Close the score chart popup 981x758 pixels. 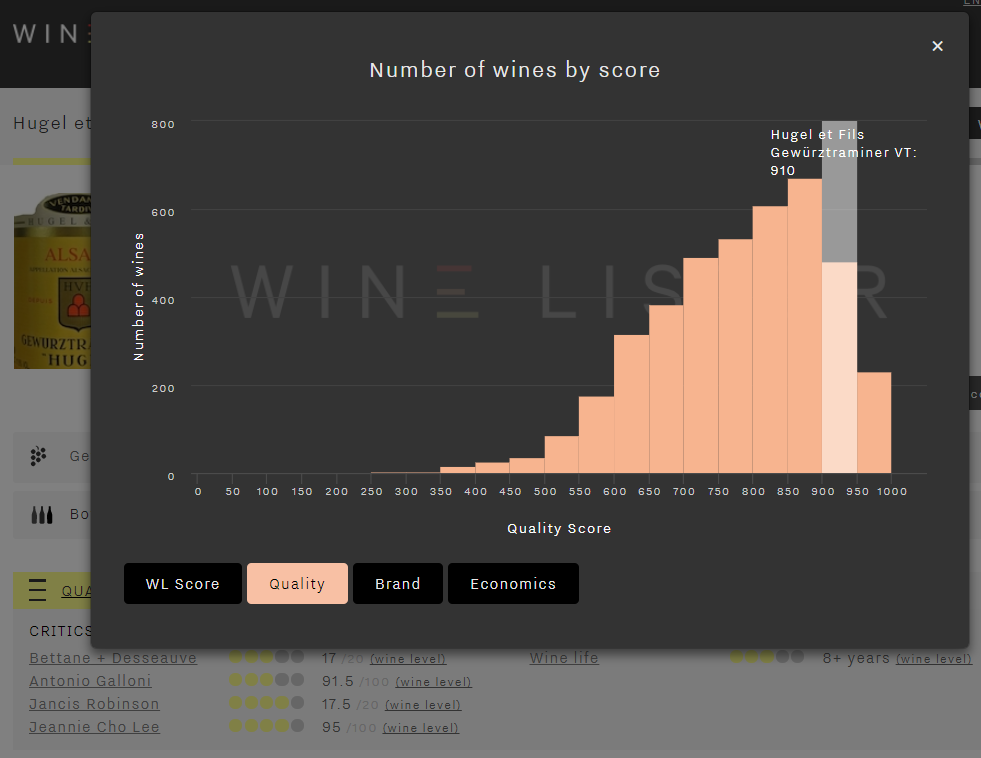(937, 46)
